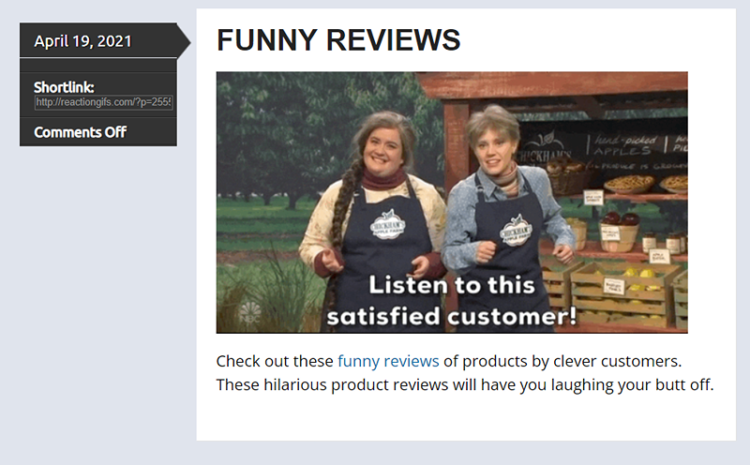Click the 'Listen to this satisfied customer!' caption
The image size is (750, 465).
[452, 301]
